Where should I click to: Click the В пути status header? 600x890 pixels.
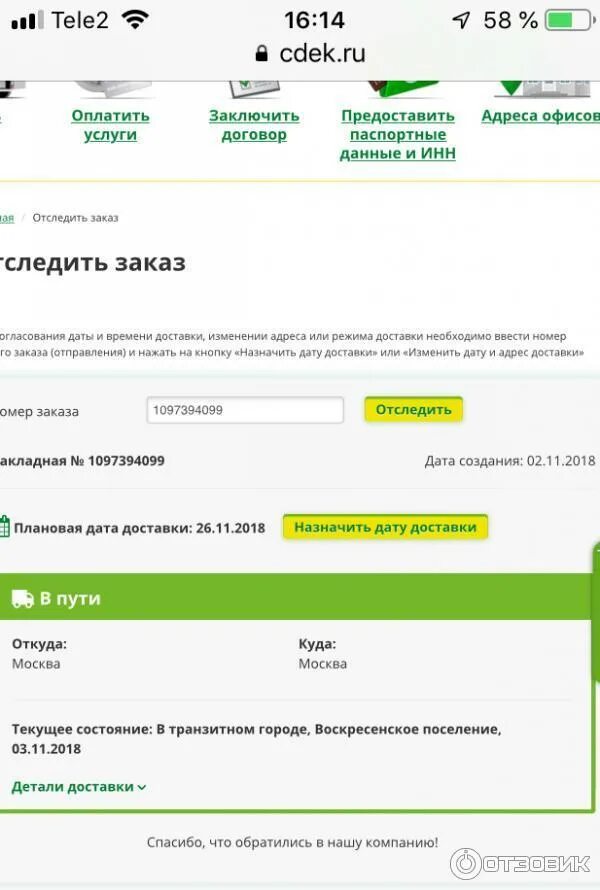pyautogui.click(x=295, y=597)
